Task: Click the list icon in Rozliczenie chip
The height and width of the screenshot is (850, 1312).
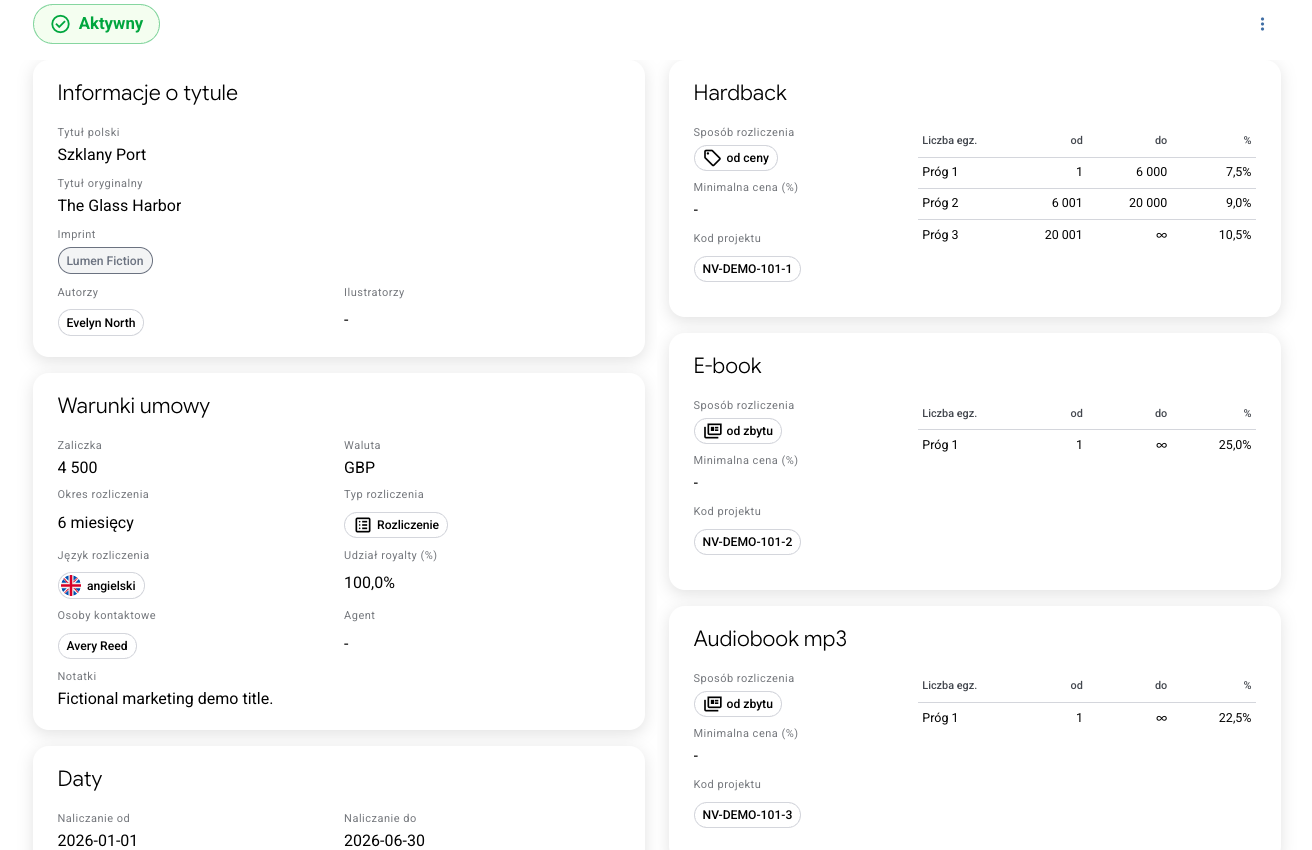Action: (363, 525)
